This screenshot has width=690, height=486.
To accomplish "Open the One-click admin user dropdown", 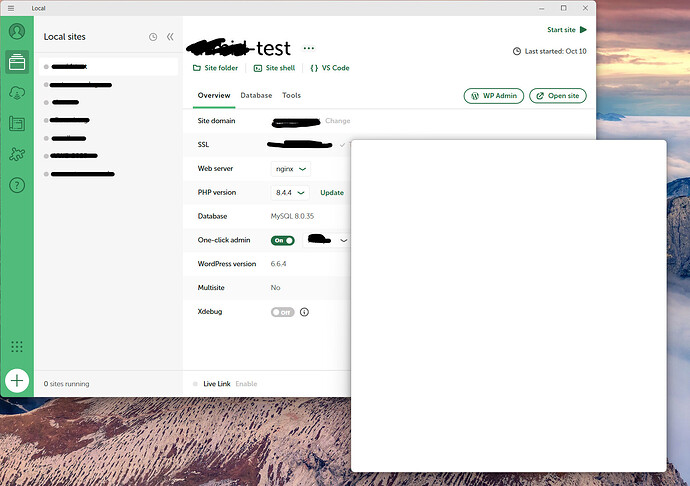I will (x=327, y=240).
